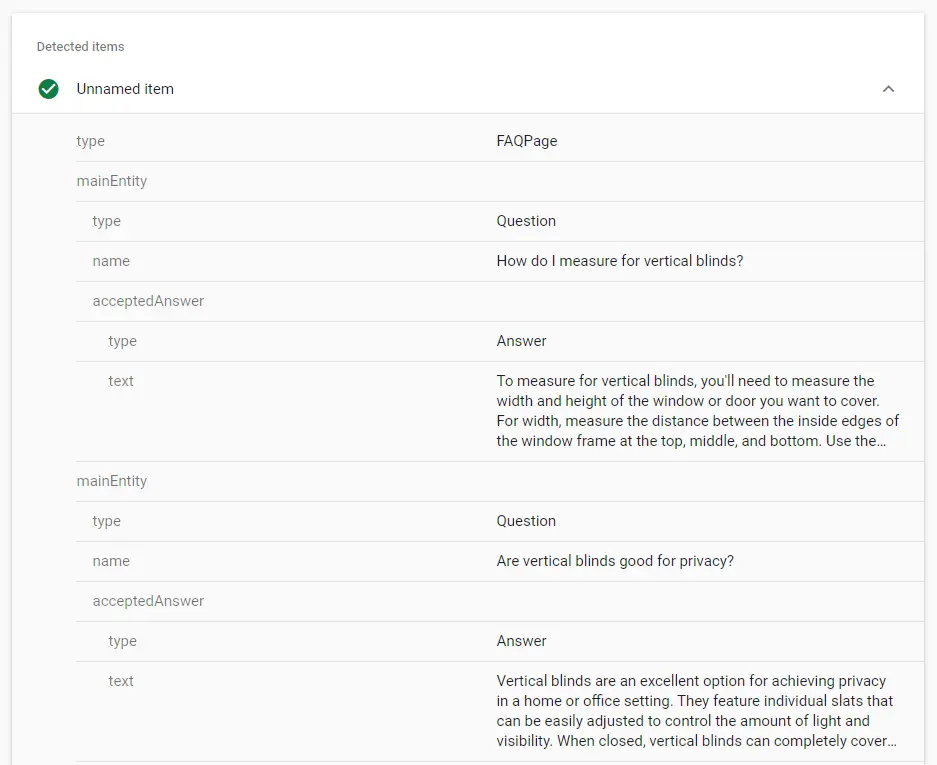Select the second Answer type value
The image size is (937, 765).
pos(521,641)
